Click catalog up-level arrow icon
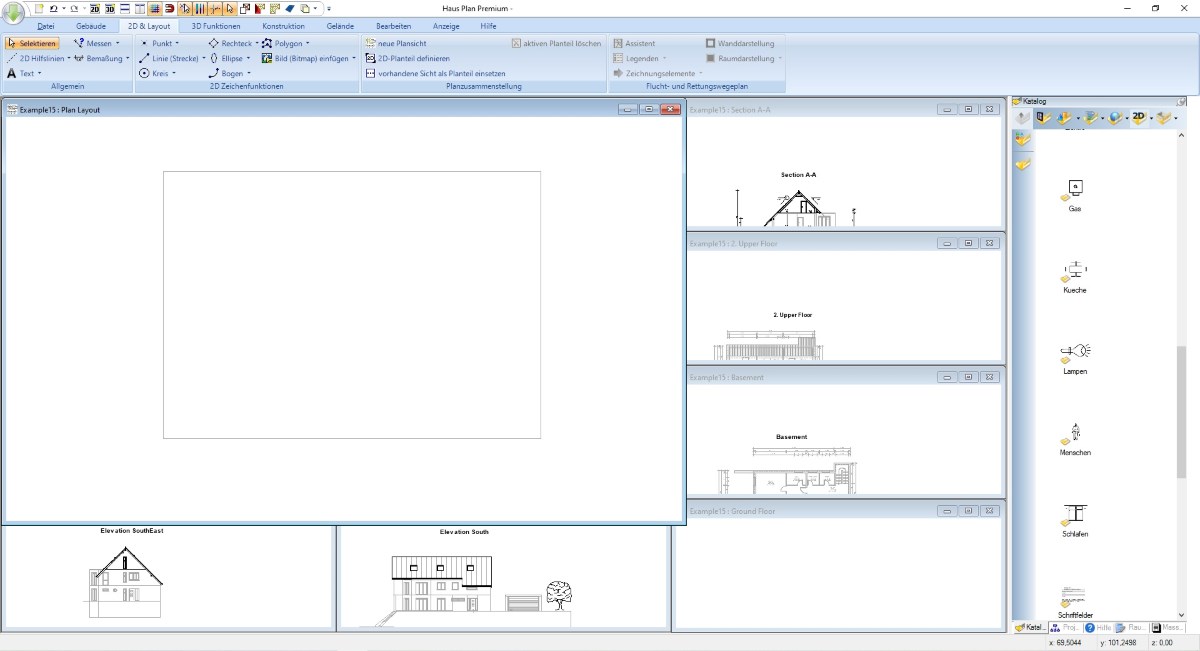 1021,118
